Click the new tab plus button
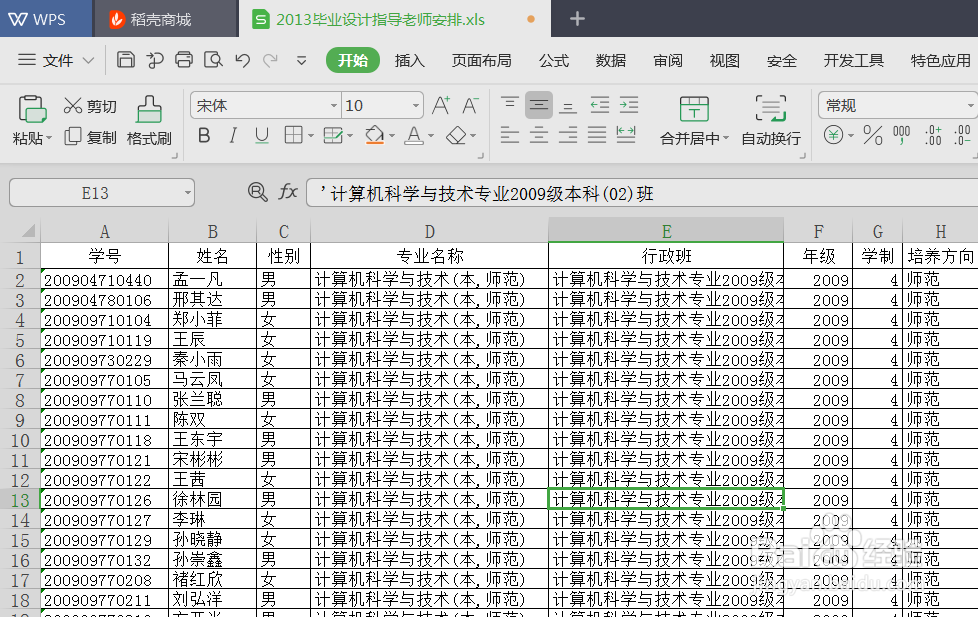The width and height of the screenshot is (978, 617). [577, 19]
